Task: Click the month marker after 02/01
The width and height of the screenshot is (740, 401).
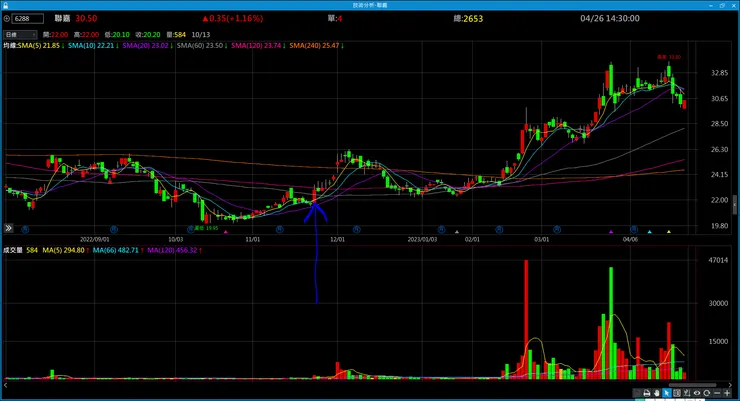Action: (499, 229)
